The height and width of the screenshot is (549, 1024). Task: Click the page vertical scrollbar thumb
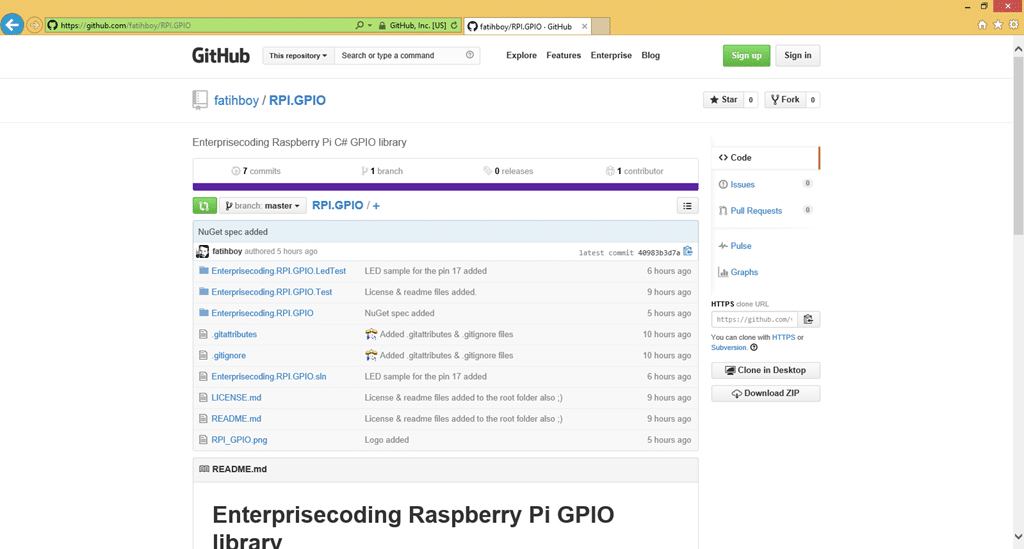1018,146
